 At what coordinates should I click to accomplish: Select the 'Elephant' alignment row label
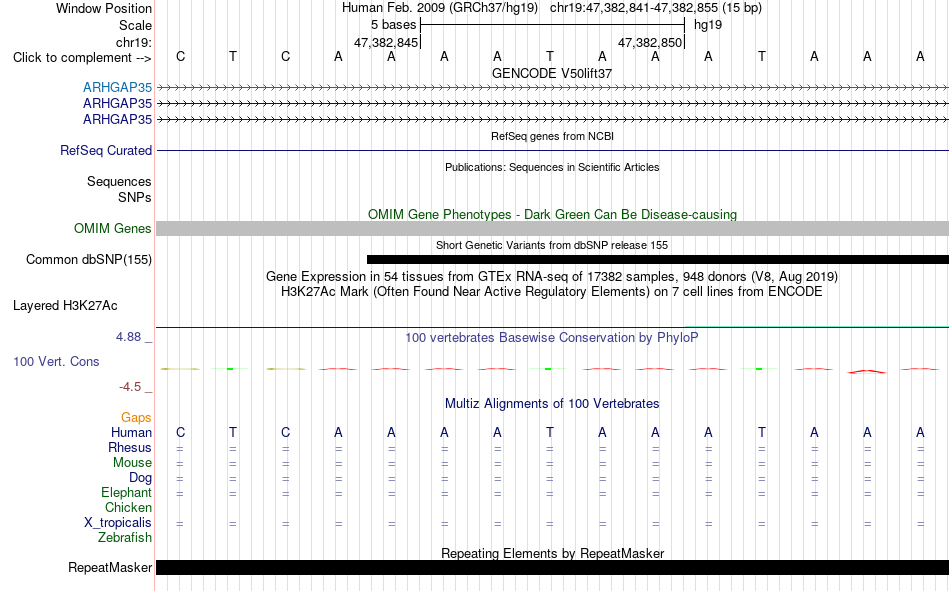coord(126,493)
